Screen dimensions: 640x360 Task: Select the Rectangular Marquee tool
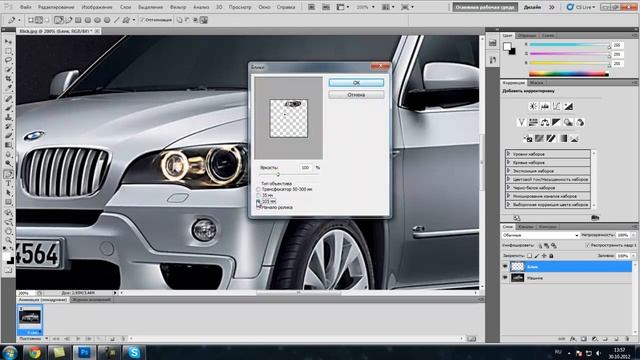click(8, 51)
